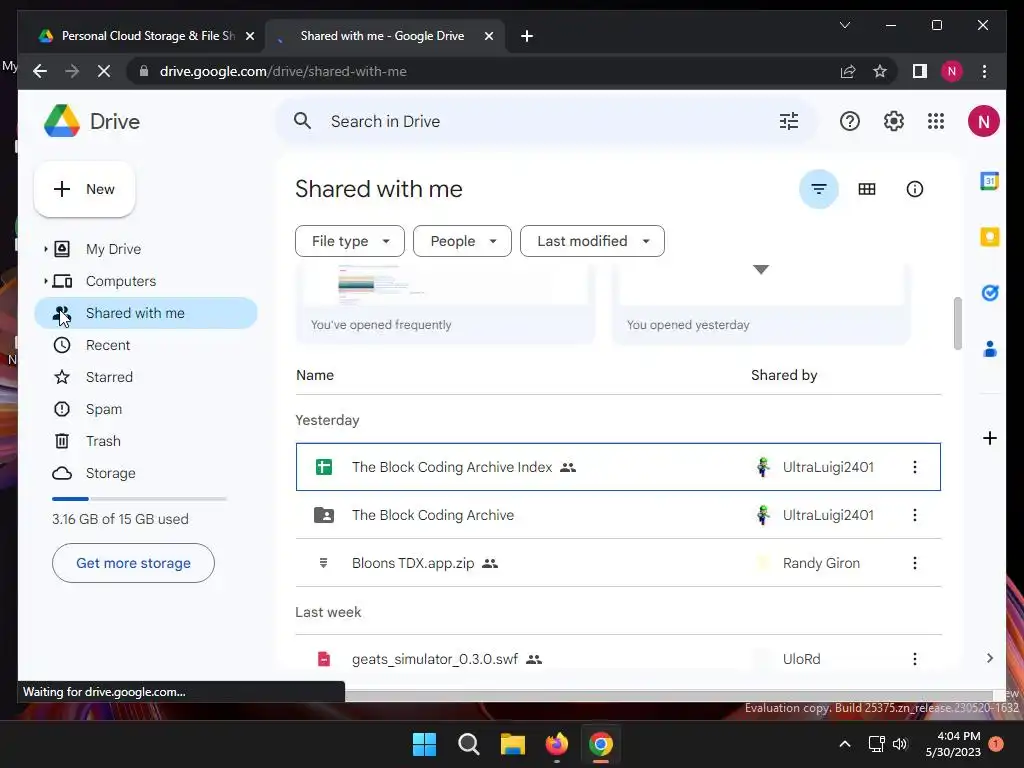The width and height of the screenshot is (1024, 768).
Task: Show details info panel
Action: 914,189
